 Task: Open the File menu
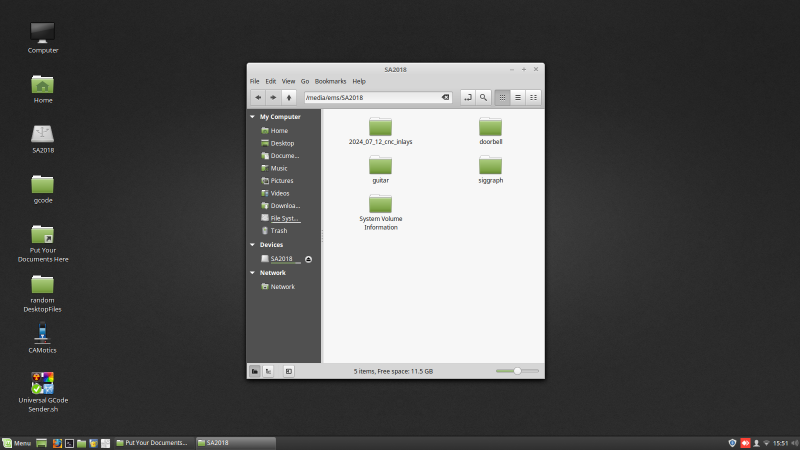[255, 81]
